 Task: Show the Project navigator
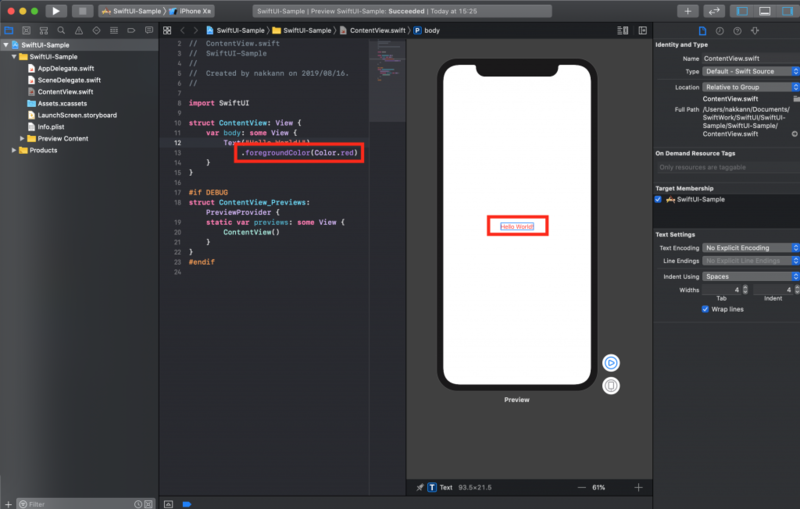(x=9, y=30)
